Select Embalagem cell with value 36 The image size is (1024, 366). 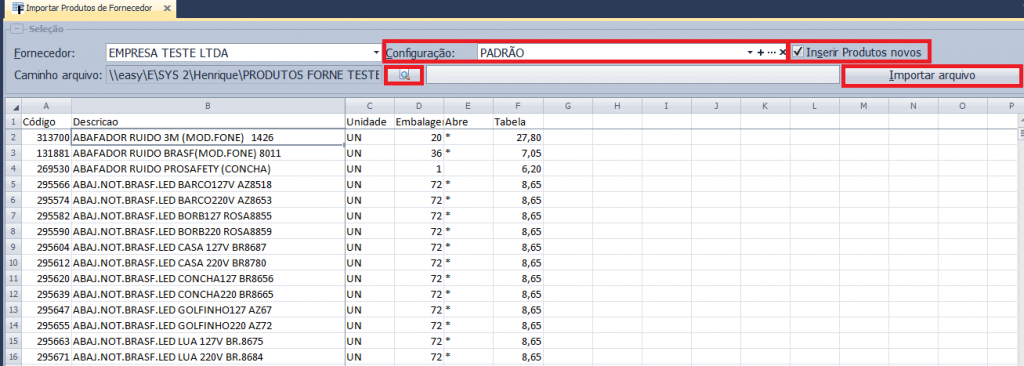coord(419,153)
